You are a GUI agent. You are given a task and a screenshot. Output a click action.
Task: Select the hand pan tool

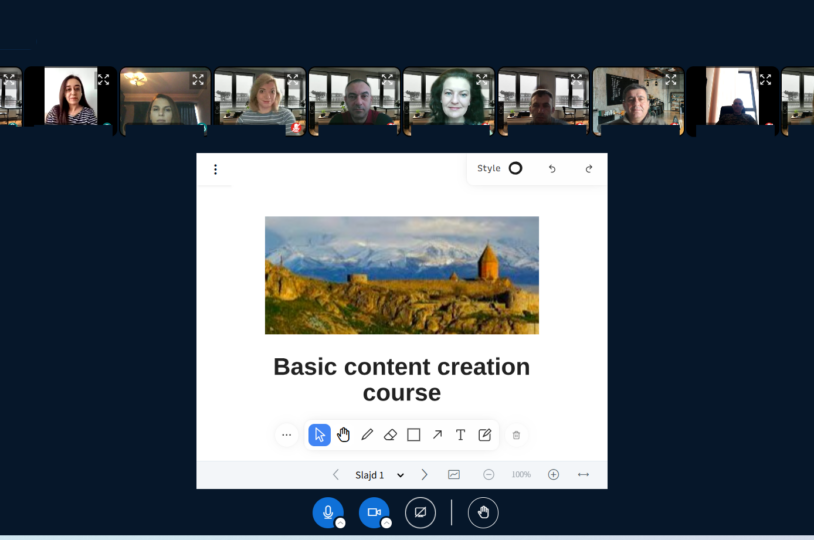click(343, 435)
